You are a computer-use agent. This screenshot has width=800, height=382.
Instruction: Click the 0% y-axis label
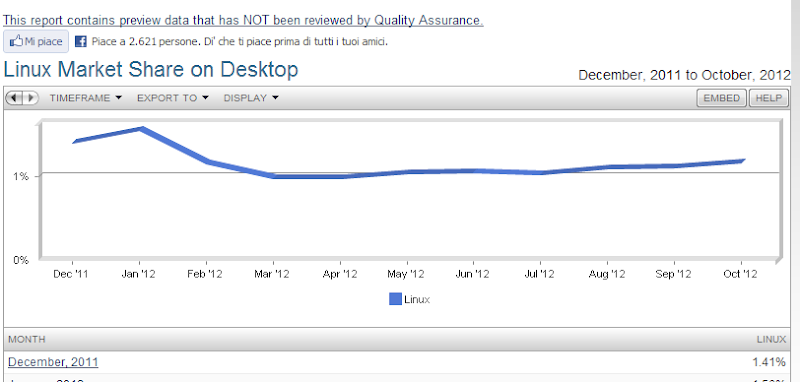coord(21,260)
